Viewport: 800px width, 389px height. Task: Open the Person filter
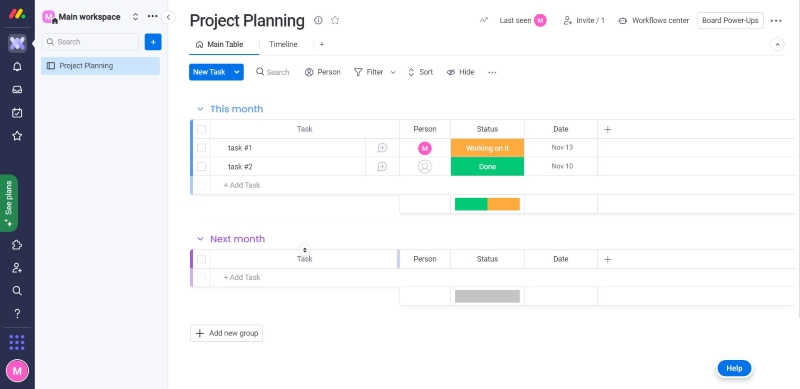tap(322, 72)
